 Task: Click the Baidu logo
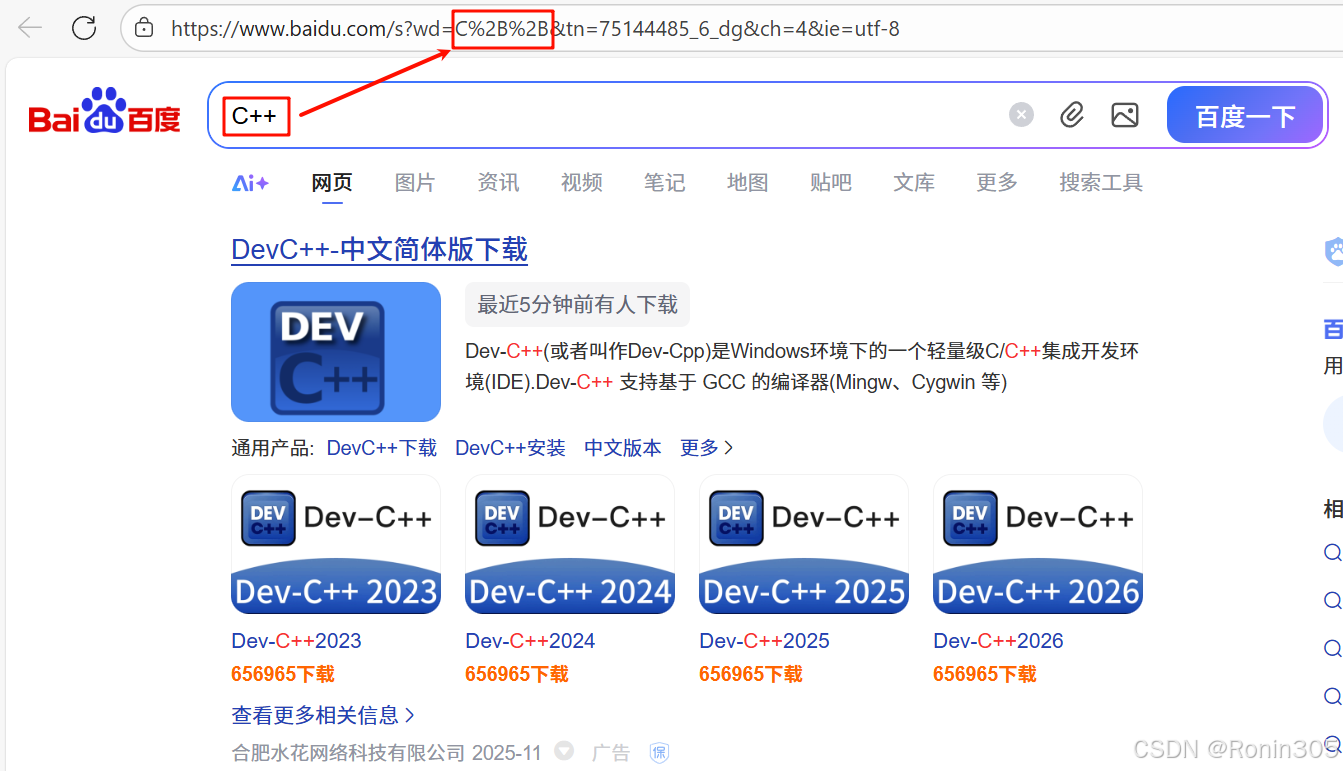(105, 111)
